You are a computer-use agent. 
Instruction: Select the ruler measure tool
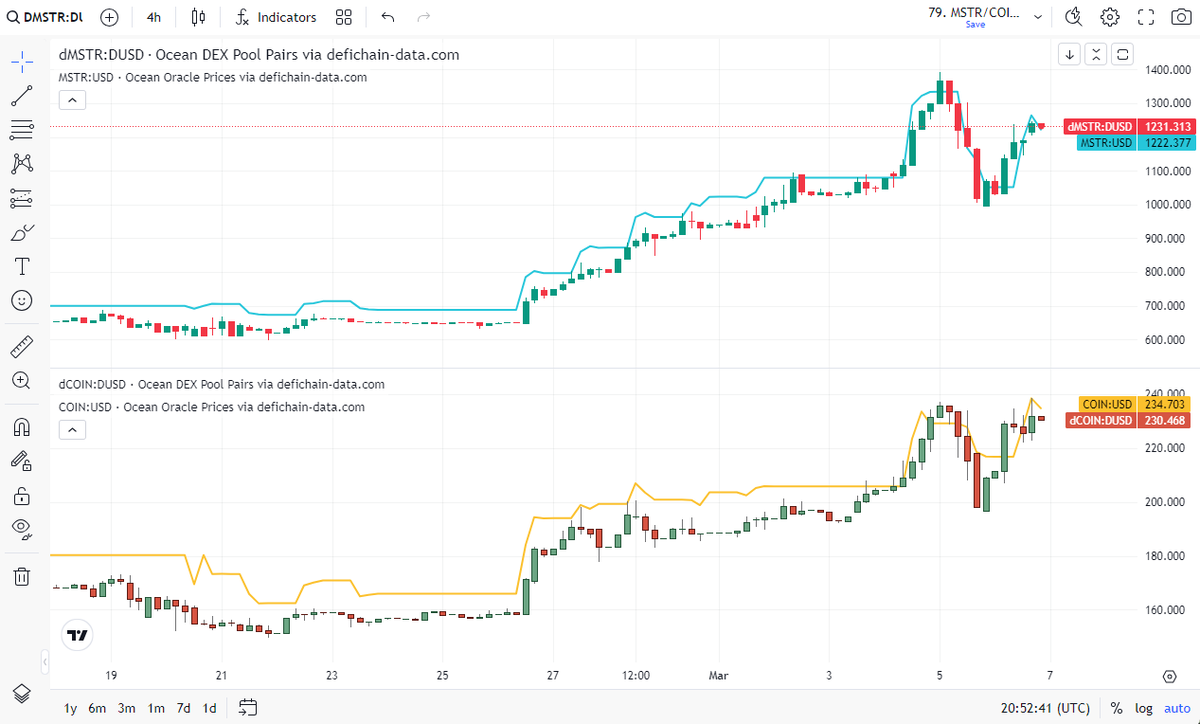pyautogui.click(x=22, y=347)
